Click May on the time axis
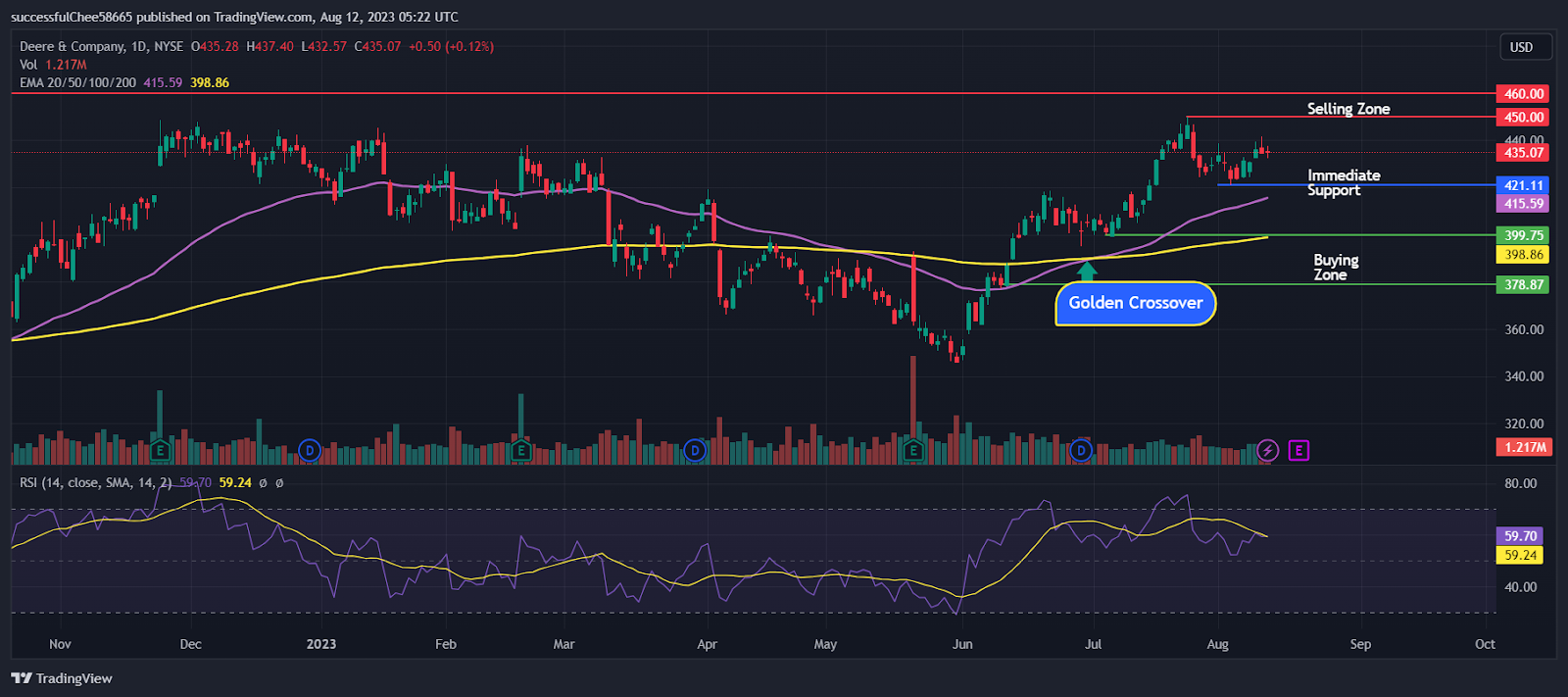The height and width of the screenshot is (697, 1568). coord(825,644)
